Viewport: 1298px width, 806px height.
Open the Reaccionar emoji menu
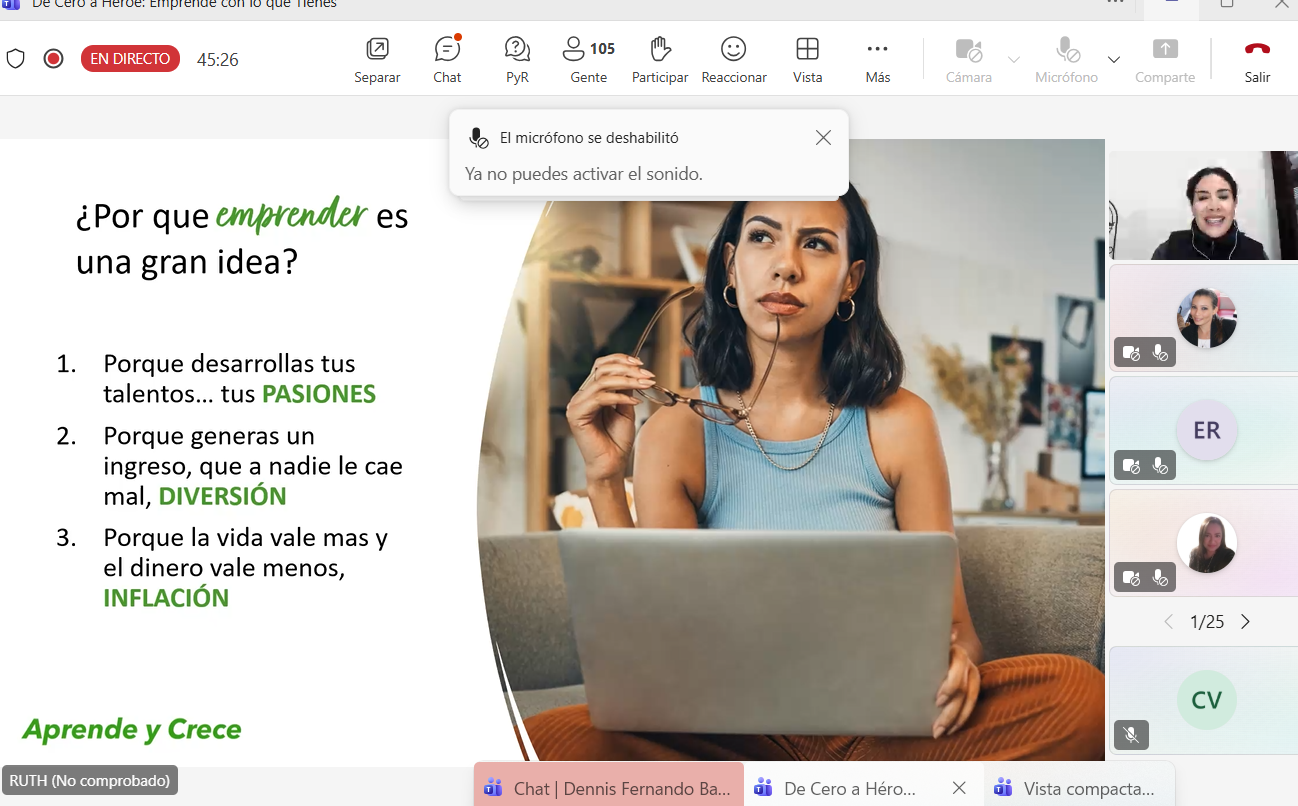pyautogui.click(x=733, y=59)
